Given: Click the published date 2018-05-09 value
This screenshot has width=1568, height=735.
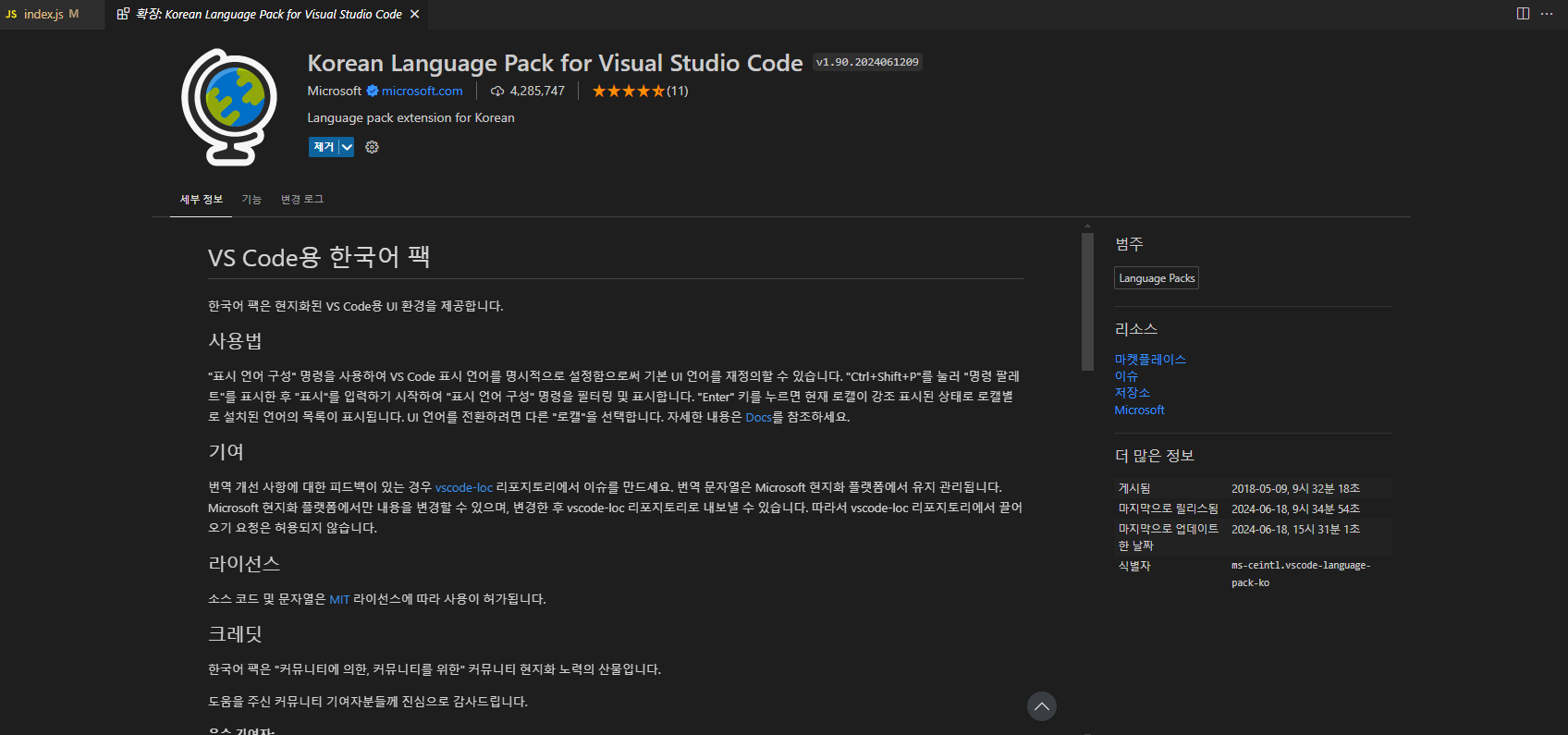Looking at the screenshot, I should click(x=1295, y=488).
